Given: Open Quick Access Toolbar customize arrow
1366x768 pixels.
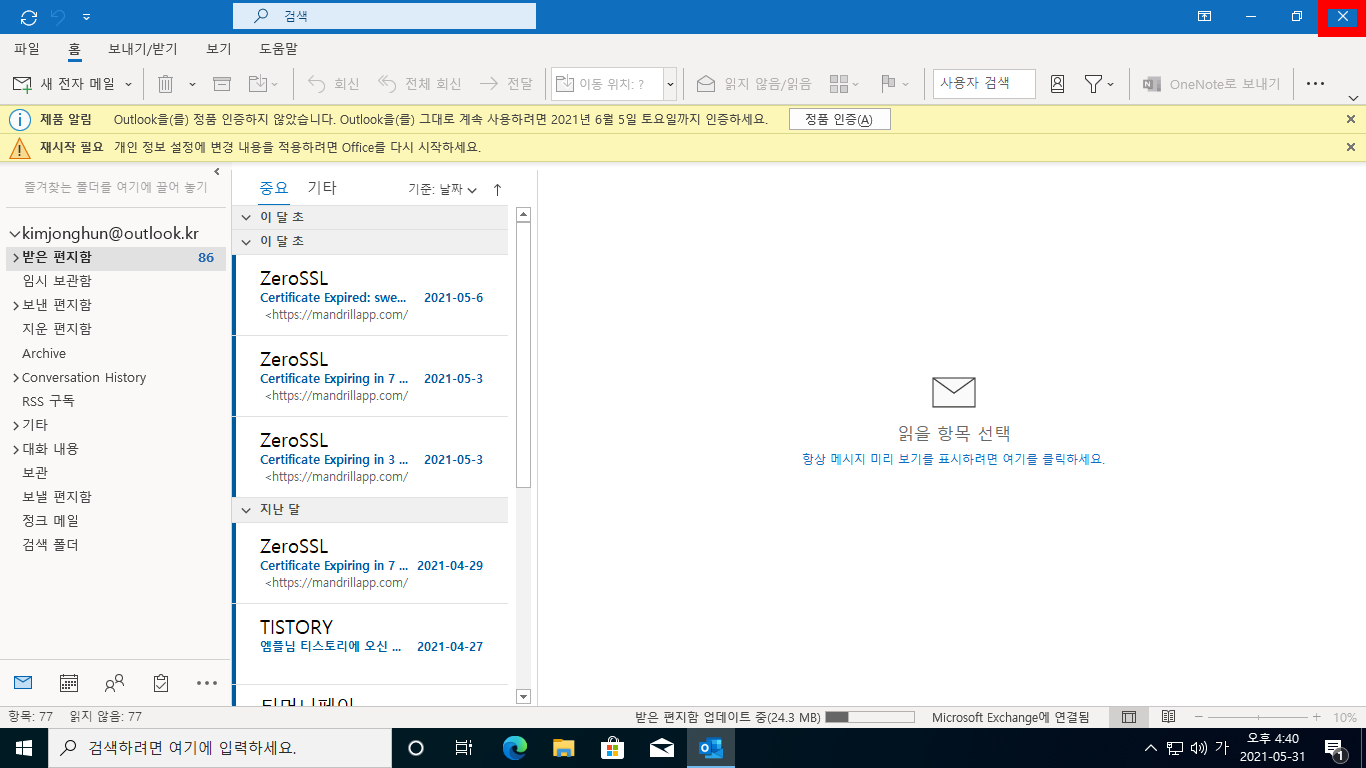Looking at the screenshot, I should 86,17.
